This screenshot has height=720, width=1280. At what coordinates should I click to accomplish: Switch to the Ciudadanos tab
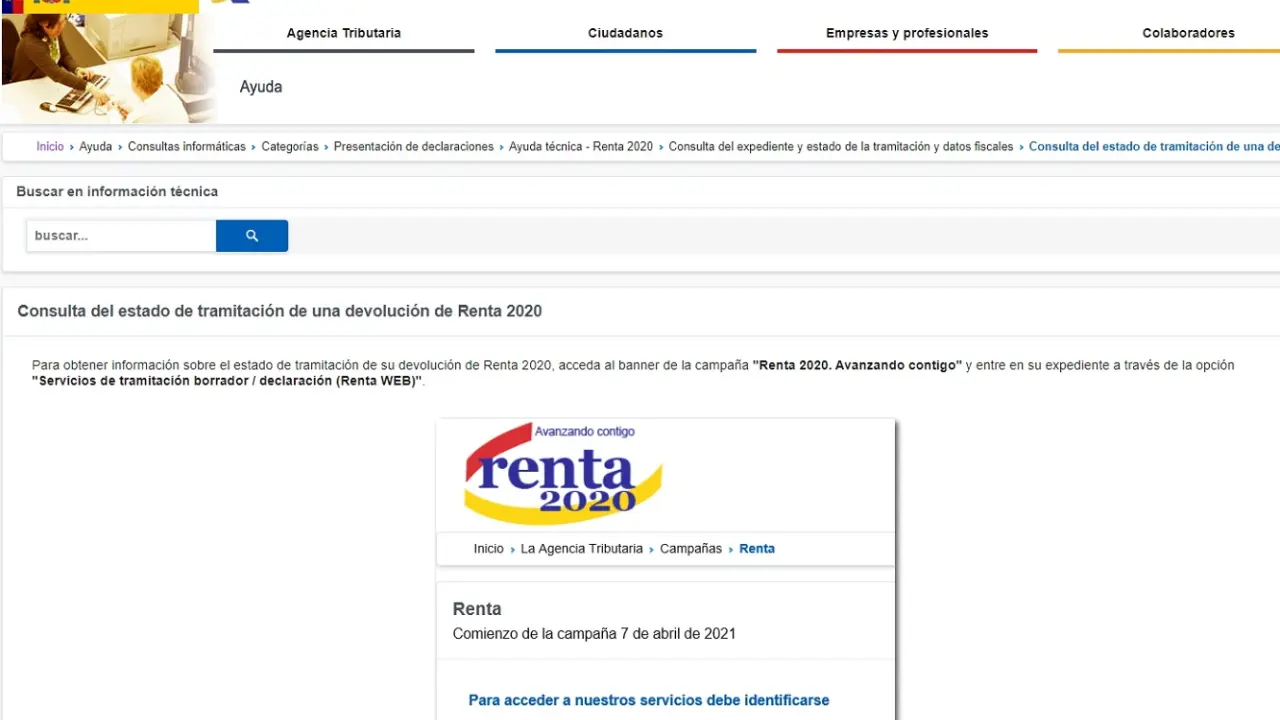pos(625,33)
